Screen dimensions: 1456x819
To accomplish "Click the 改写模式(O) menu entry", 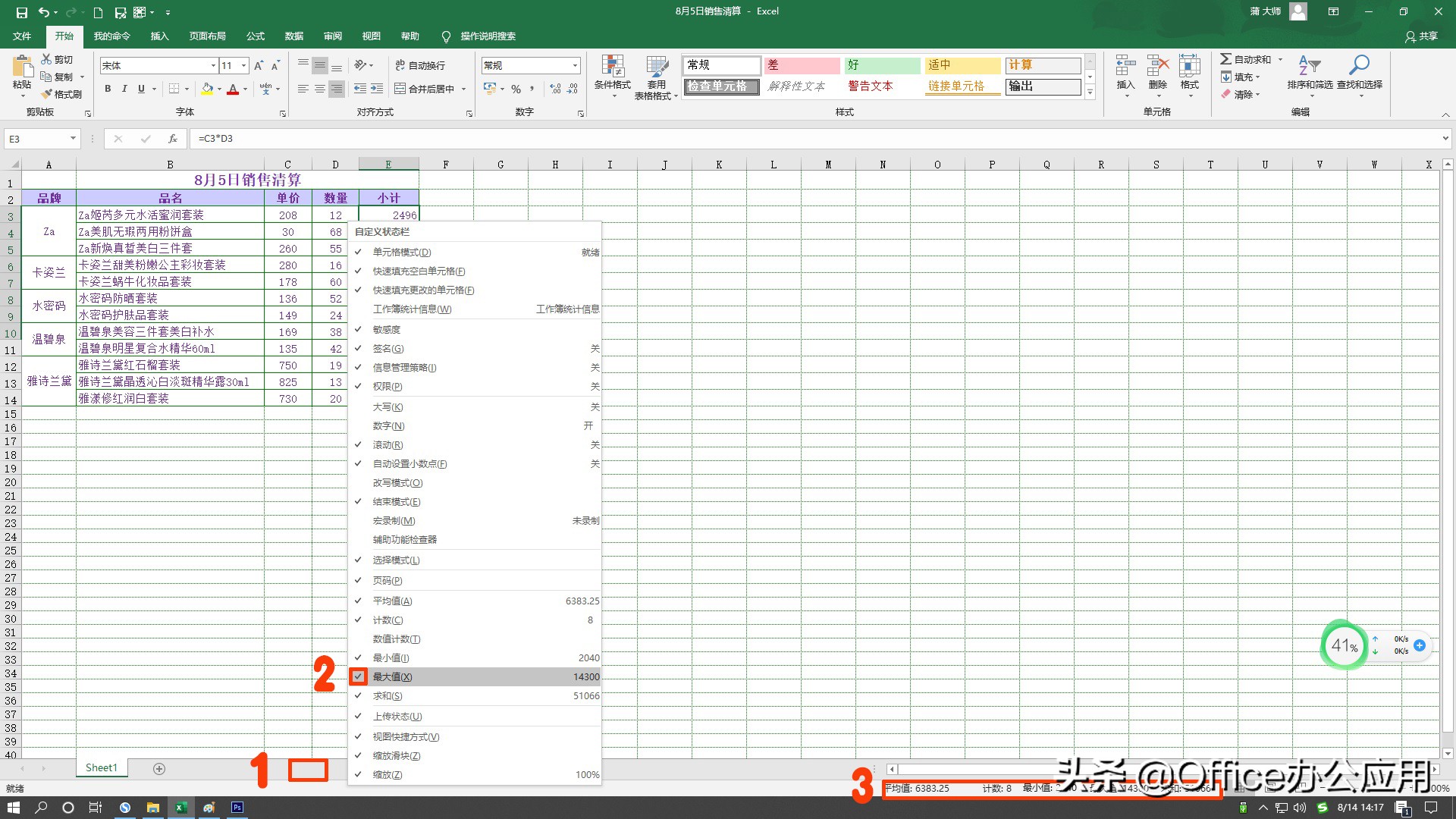I will (475, 483).
